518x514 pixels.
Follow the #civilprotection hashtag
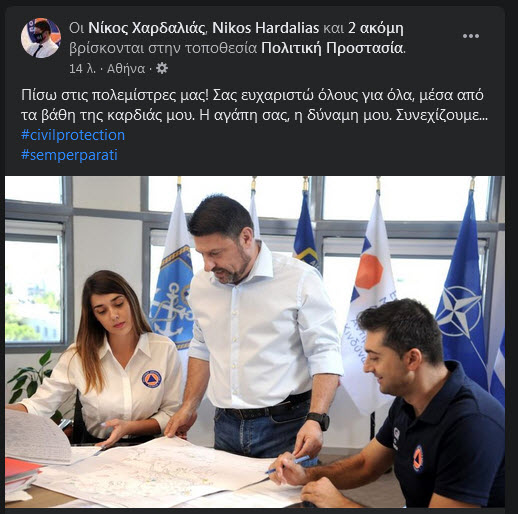click(x=73, y=135)
